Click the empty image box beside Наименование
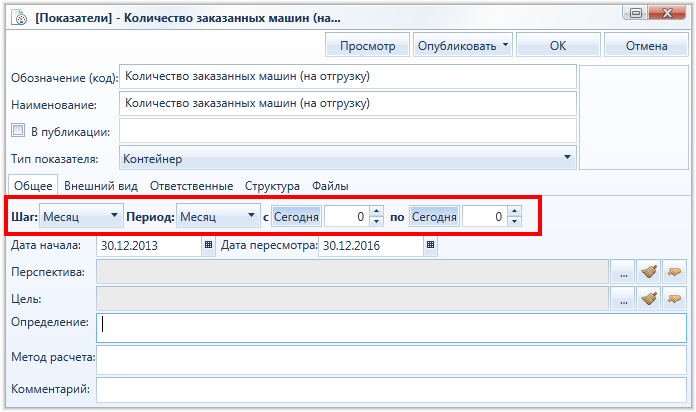 tap(634, 117)
